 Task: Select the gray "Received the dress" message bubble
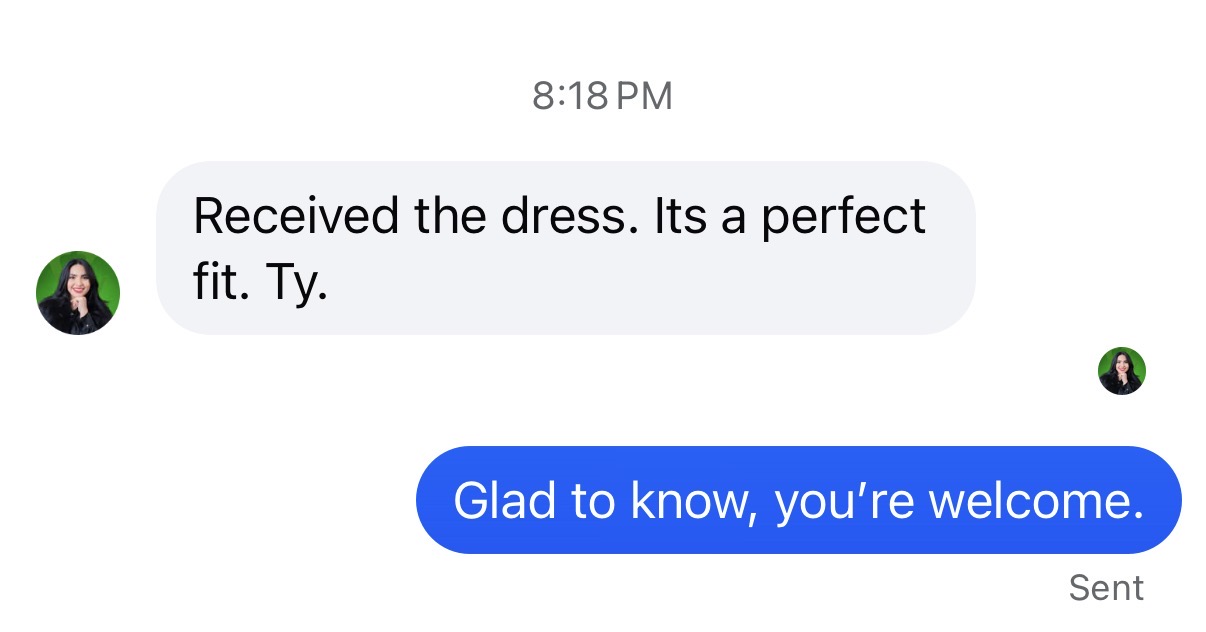tap(565, 248)
